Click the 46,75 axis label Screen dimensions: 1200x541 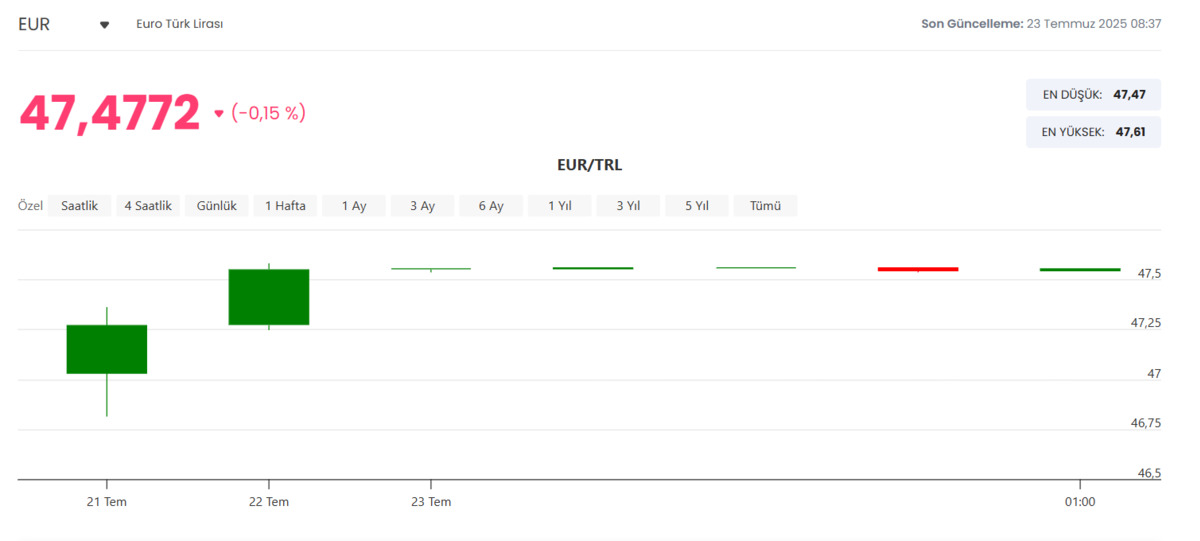[x=1146, y=423]
